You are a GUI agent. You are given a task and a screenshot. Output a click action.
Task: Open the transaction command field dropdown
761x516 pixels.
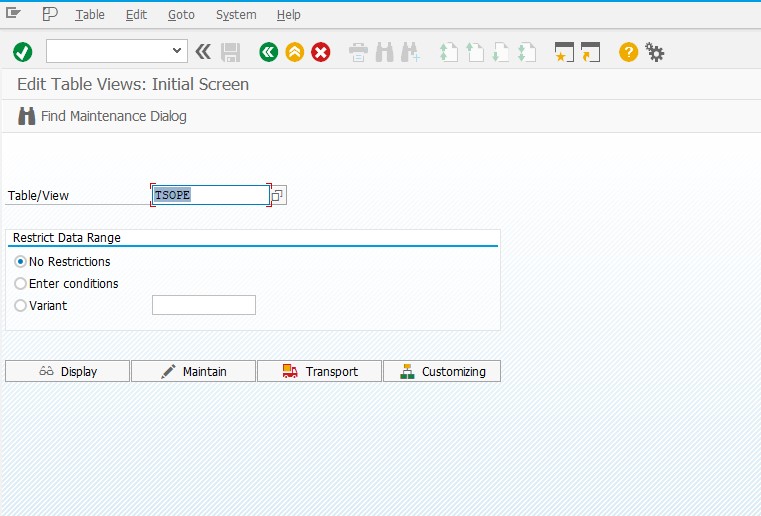point(177,50)
